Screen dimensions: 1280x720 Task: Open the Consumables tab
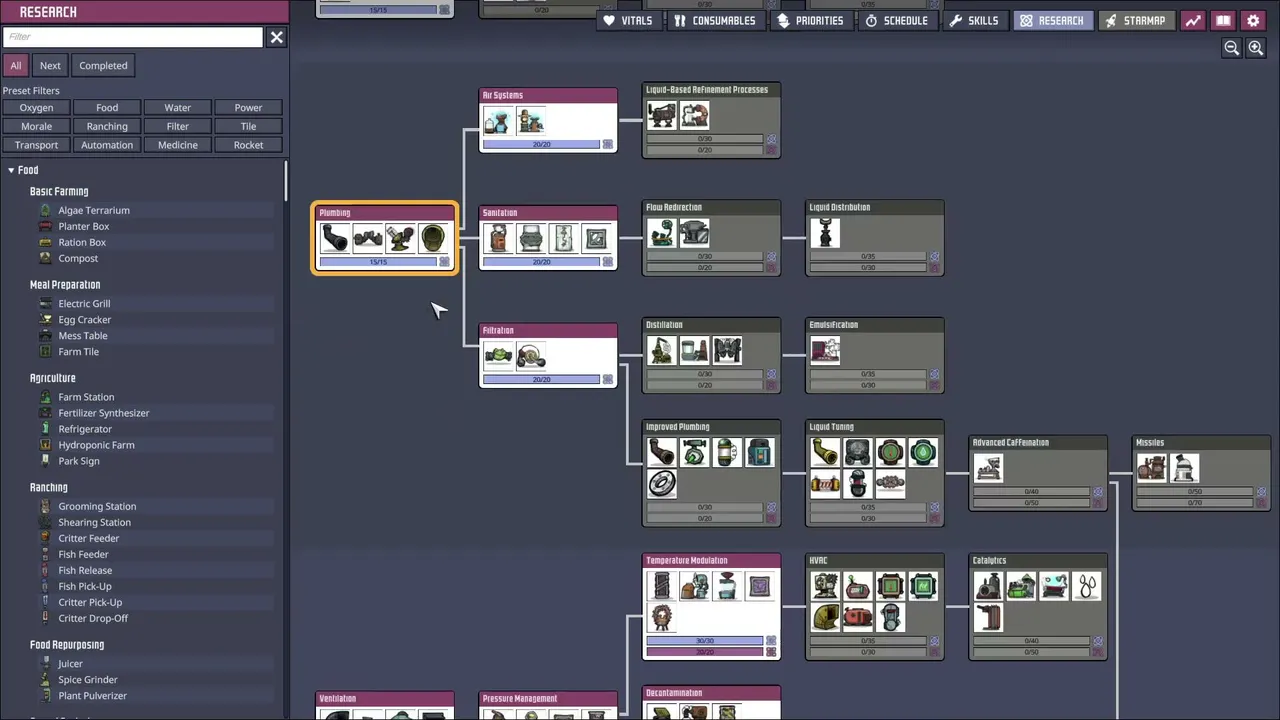[x=715, y=20]
